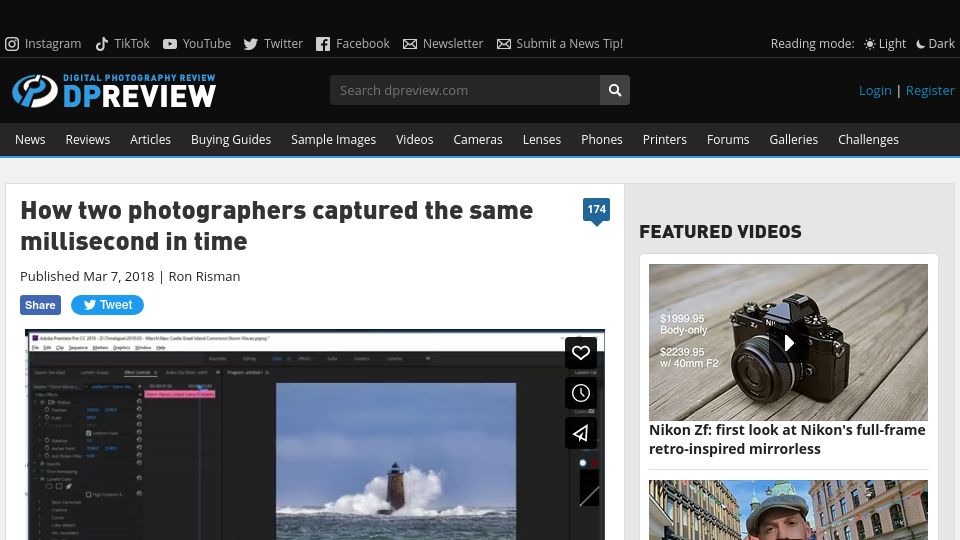Open the Instagram social link
The image size is (960, 540).
[43, 43]
